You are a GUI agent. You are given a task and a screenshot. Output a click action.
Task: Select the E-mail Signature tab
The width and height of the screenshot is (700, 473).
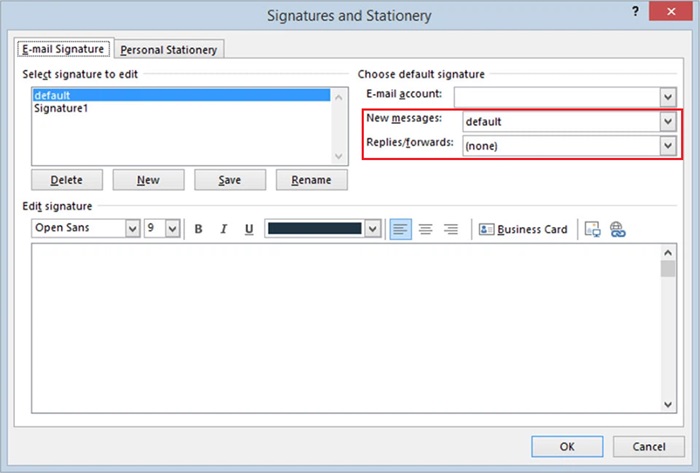[64, 49]
